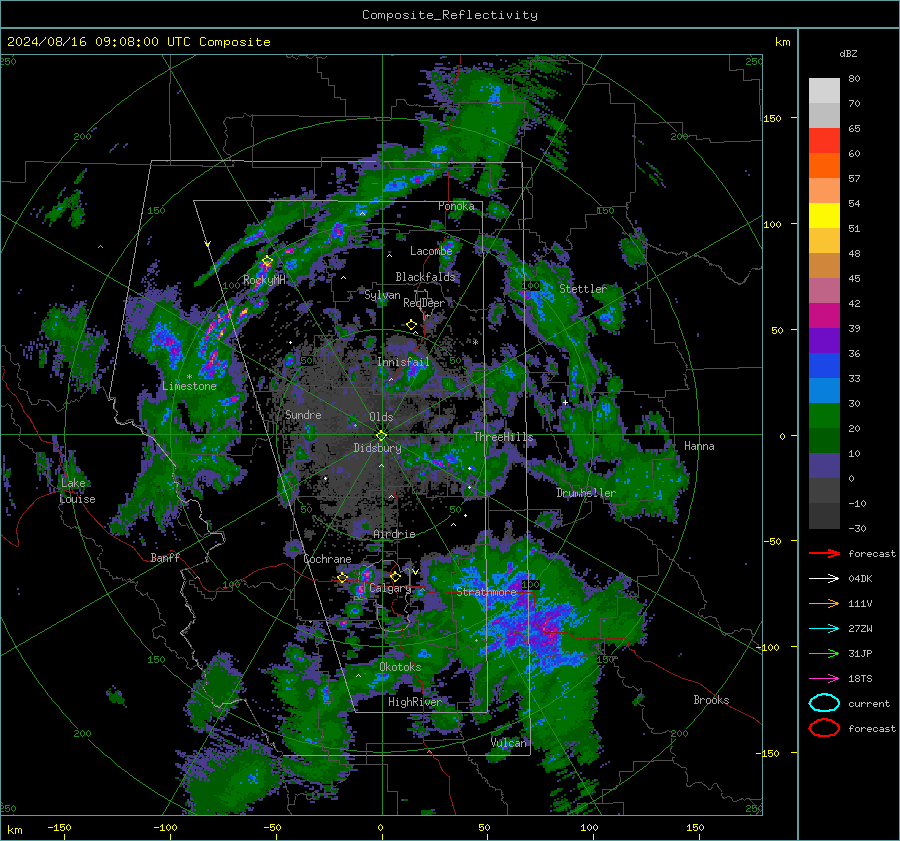Click the Didsbury label near center

click(x=377, y=448)
